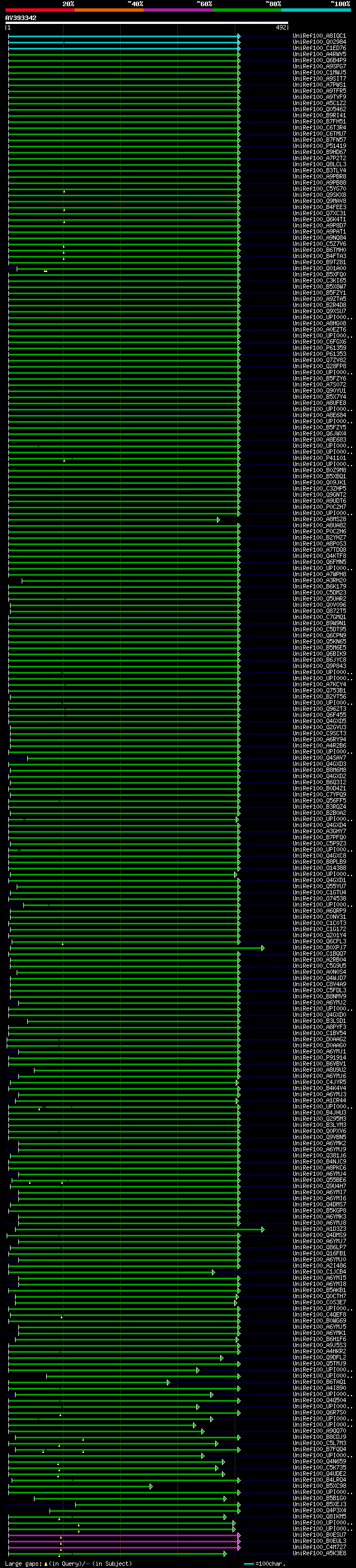Click the green ~80% identity legend segment
Viewport: 356px width, 1568px height.
pyautogui.click(x=248, y=10)
